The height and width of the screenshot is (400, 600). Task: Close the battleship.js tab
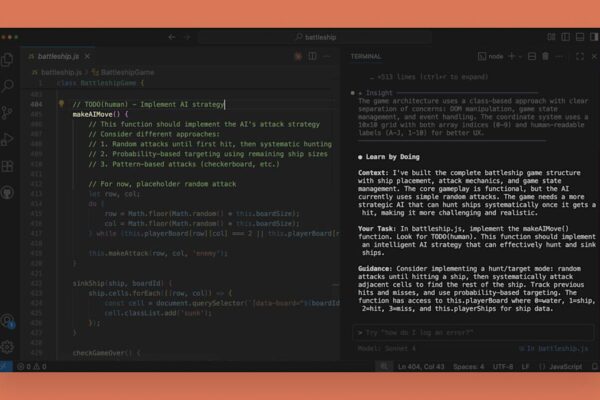(88, 56)
